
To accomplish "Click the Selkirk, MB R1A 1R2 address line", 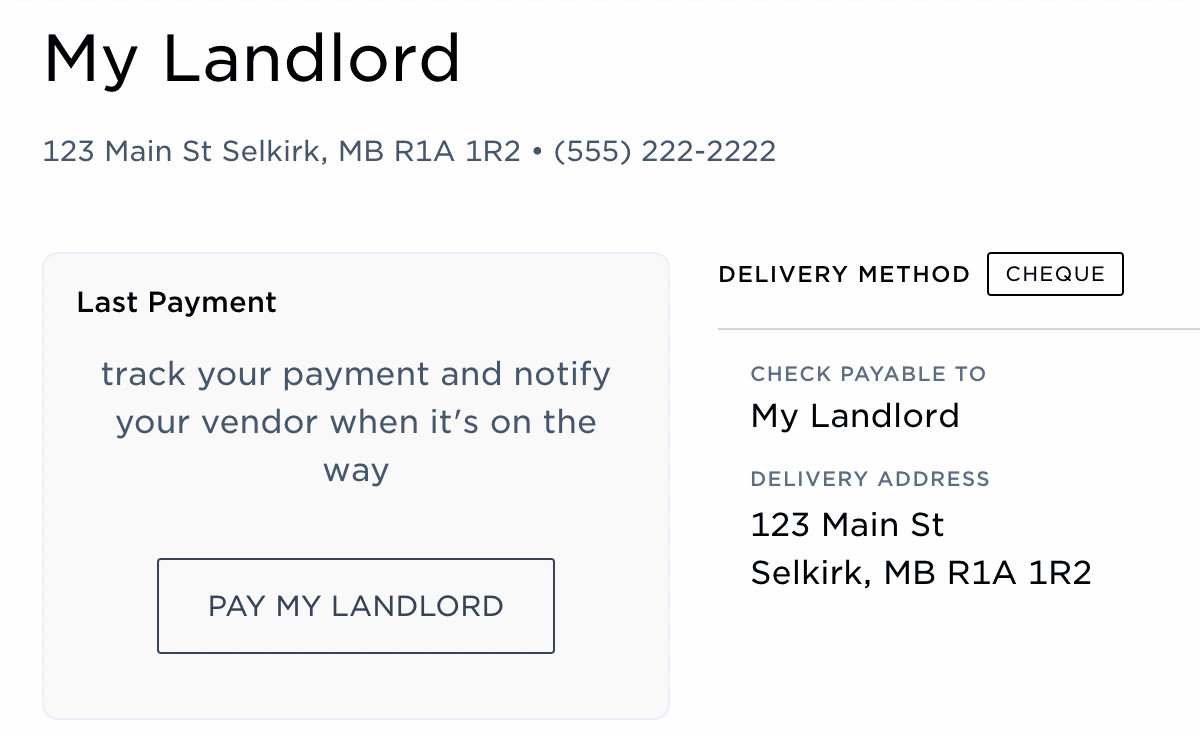I will click(x=921, y=572).
